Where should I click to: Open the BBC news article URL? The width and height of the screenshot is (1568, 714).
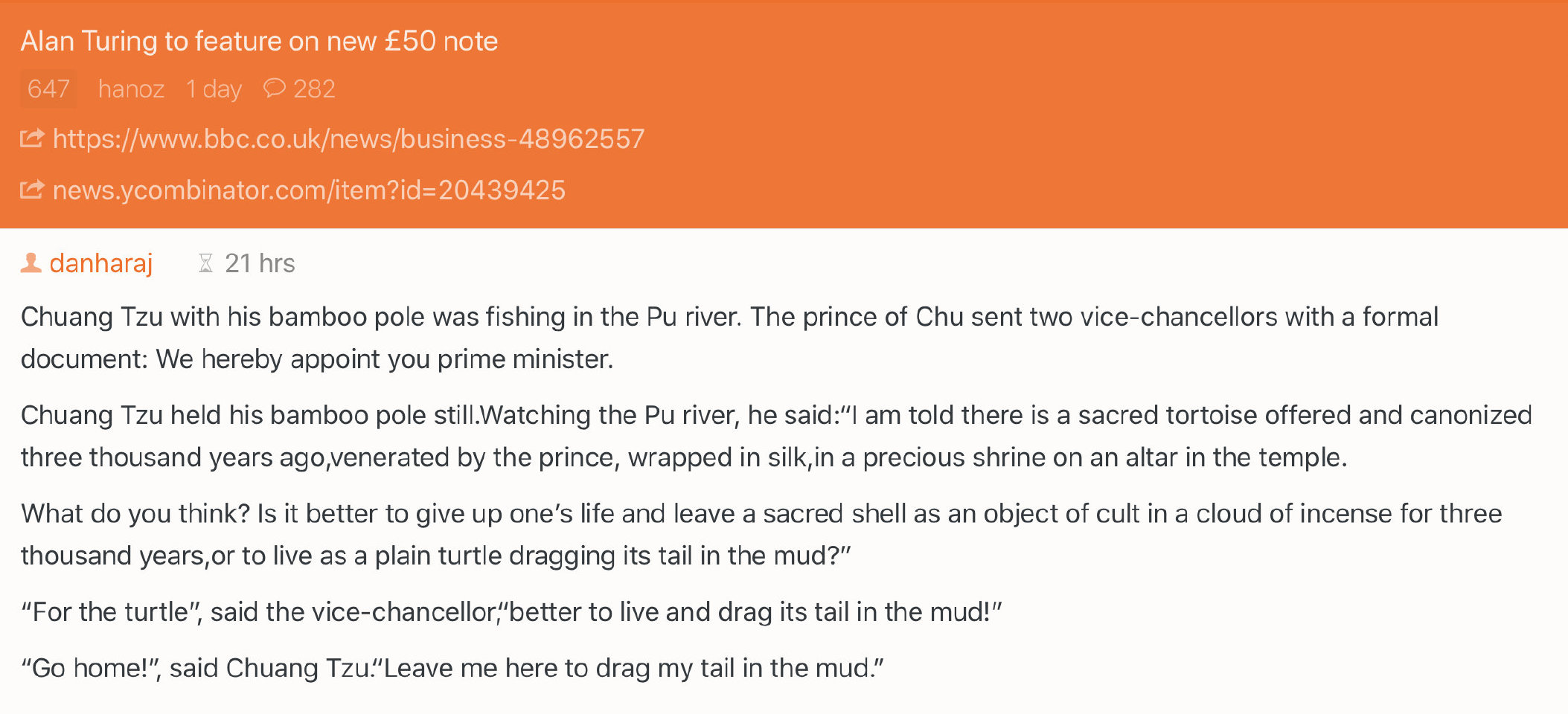pyautogui.click(x=348, y=139)
